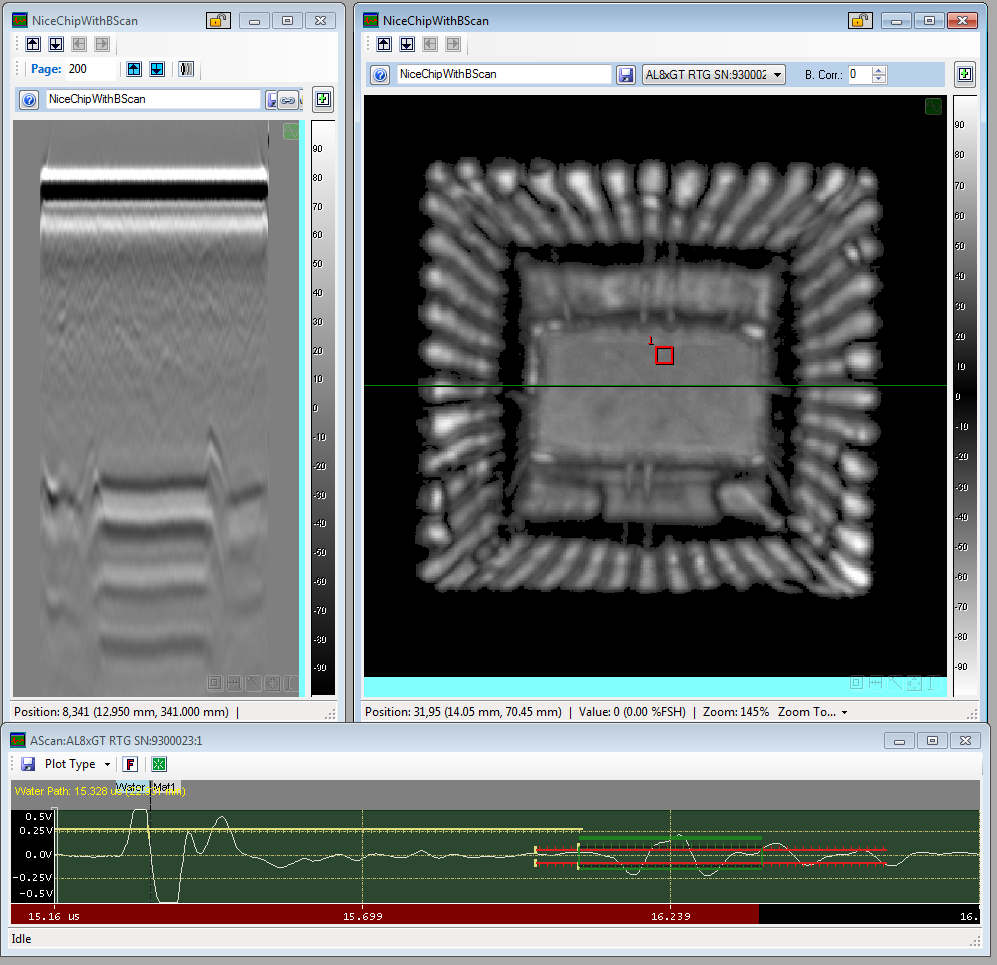The height and width of the screenshot is (965, 997).
Task: Click the blue help icon in the C-scan window
Action: 380,75
